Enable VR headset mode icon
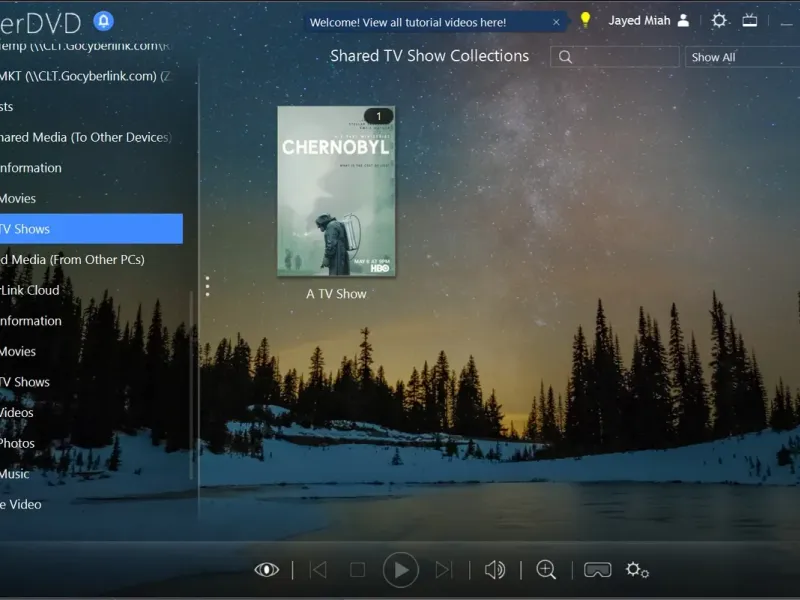 [x=597, y=569]
